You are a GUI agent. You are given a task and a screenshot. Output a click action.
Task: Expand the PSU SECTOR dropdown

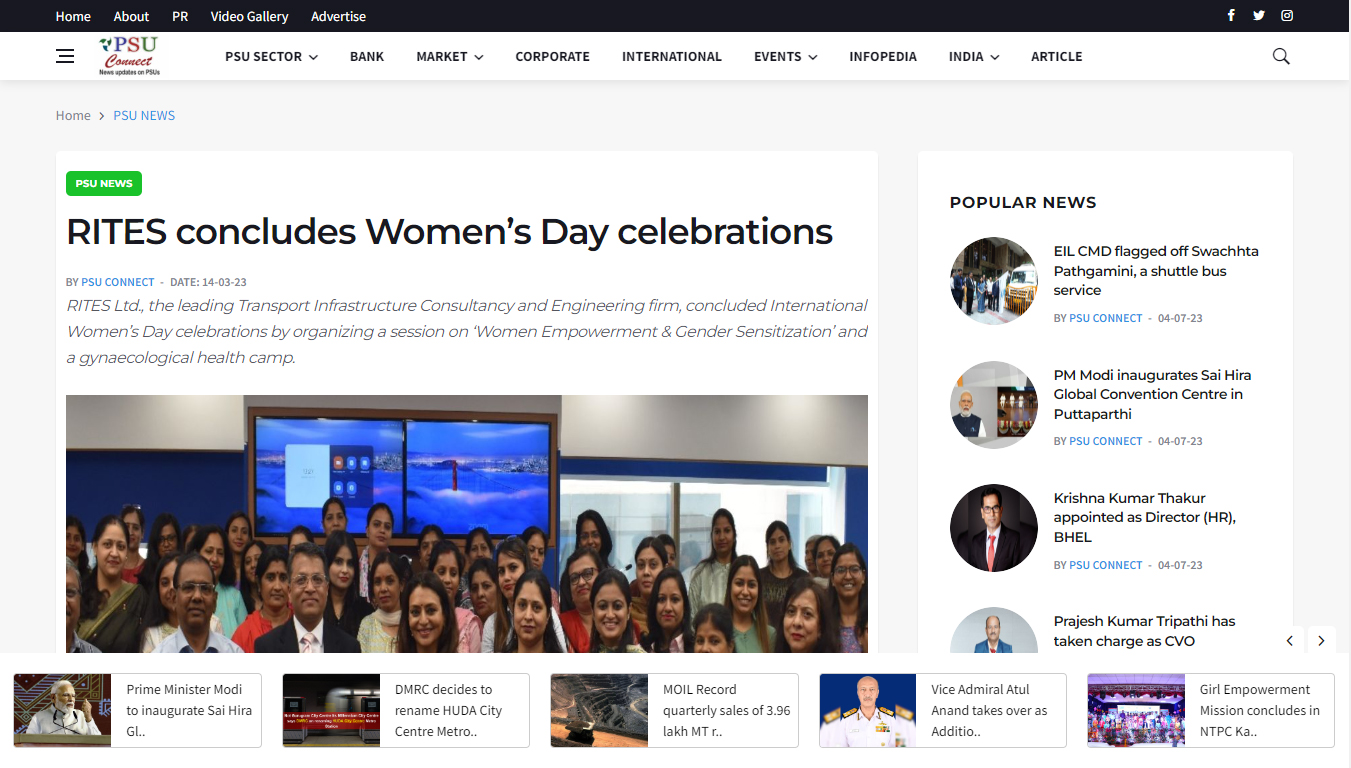pos(271,57)
